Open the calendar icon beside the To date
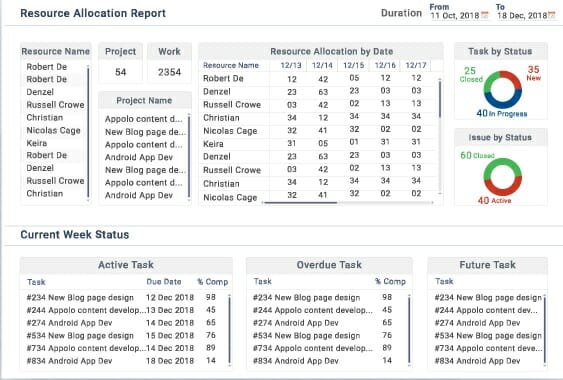The height and width of the screenshot is (380, 563). coord(551,15)
